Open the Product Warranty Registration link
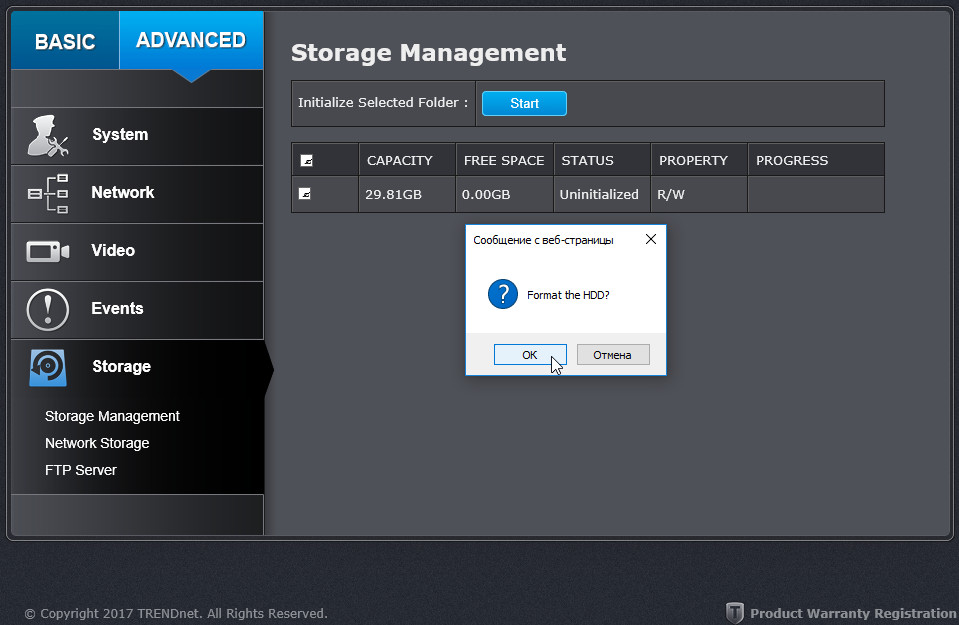The width and height of the screenshot is (959, 625). 852,613
